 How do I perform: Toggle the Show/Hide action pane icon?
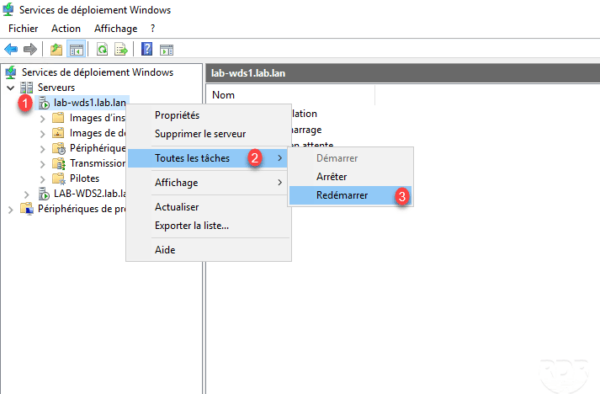tap(166, 50)
